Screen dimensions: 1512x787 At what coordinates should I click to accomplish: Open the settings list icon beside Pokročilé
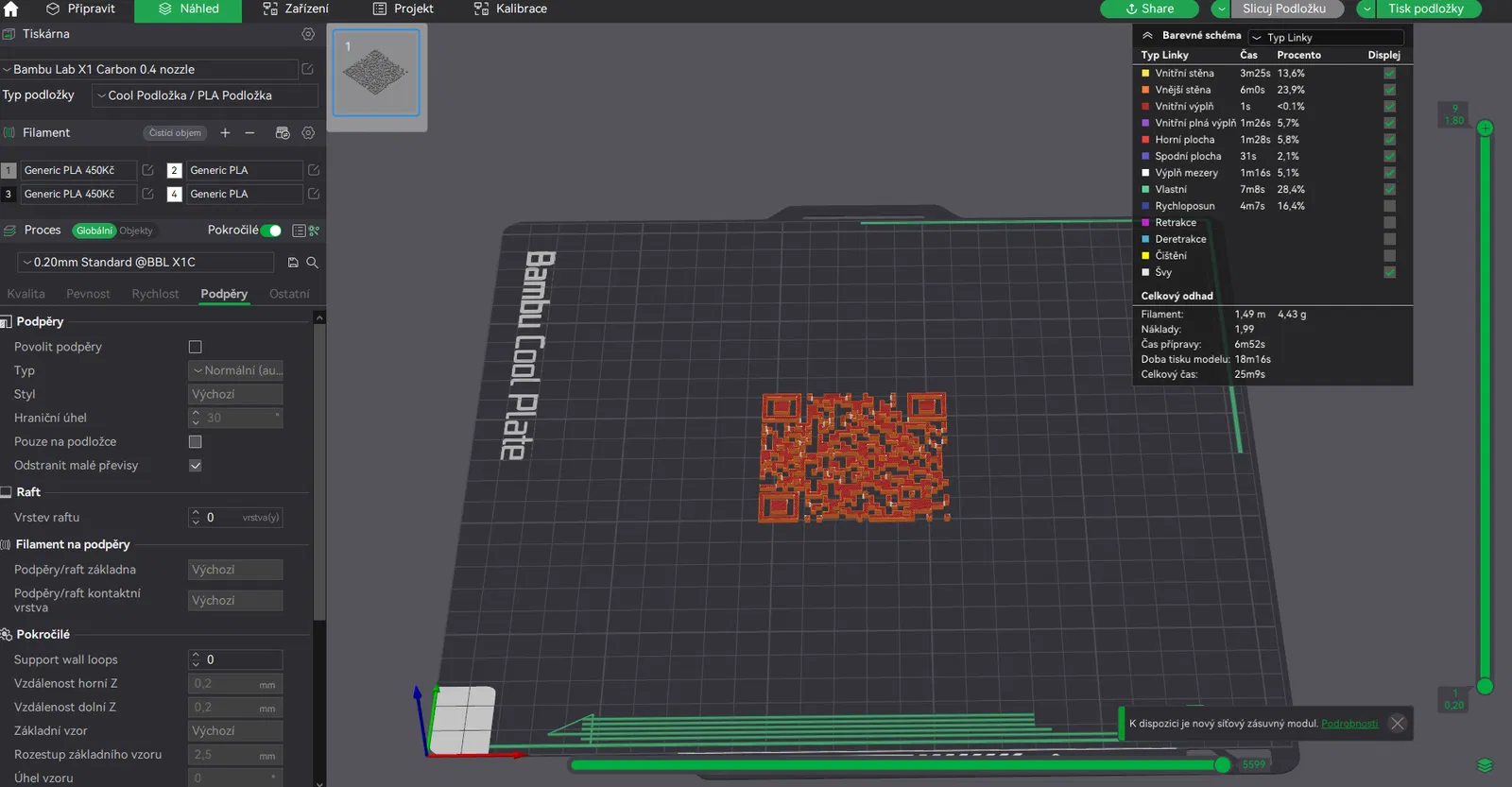click(x=299, y=231)
